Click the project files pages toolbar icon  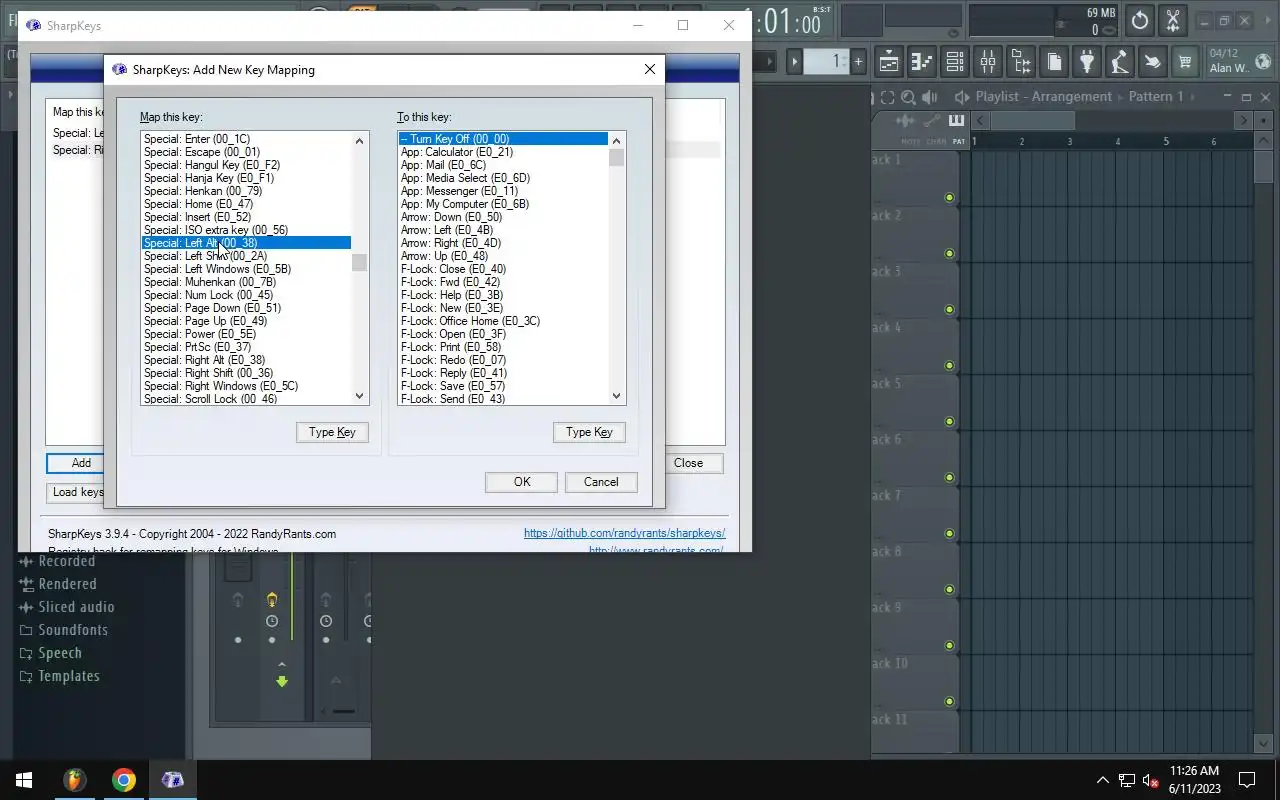click(x=1054, y=62)
